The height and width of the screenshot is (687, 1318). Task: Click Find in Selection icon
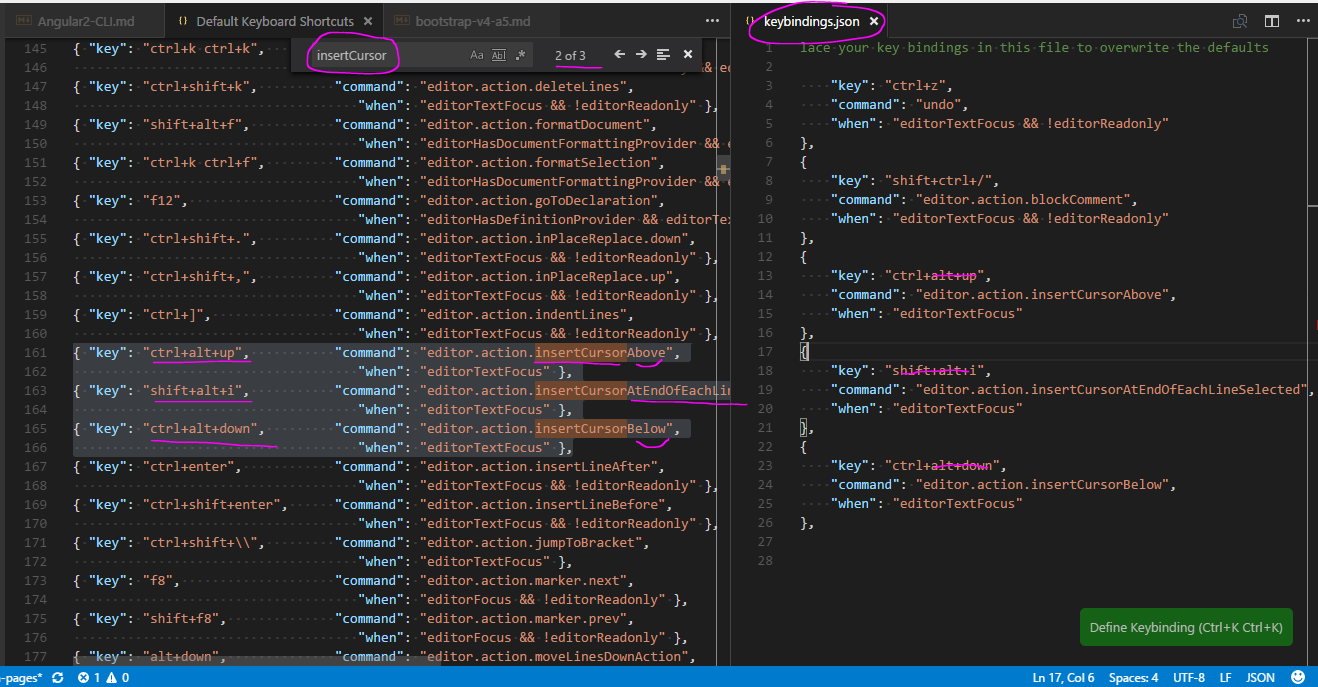[663, 55]
